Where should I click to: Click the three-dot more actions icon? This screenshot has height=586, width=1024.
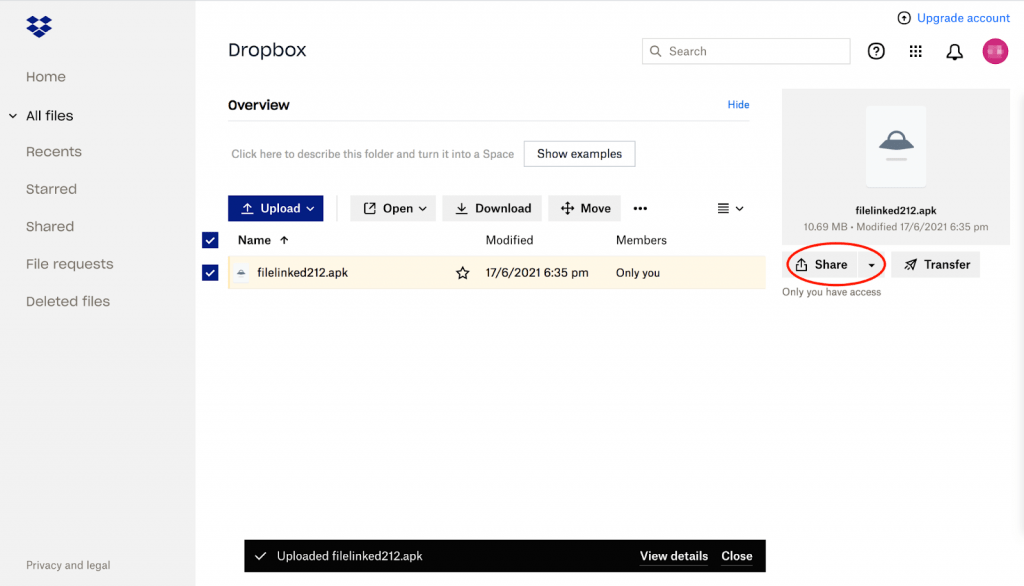pyautogui.click(x=640, y=208)
